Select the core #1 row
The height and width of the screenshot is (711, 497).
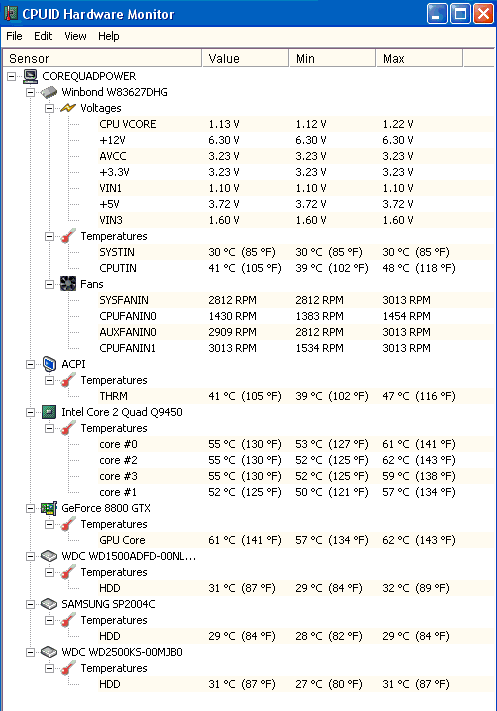tap(296, 492)
